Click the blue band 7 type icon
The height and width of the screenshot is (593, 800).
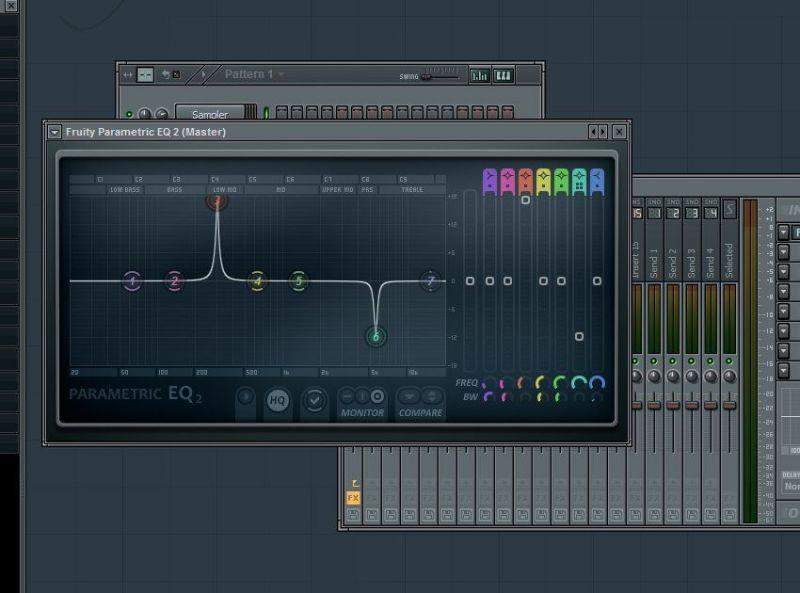(x=597, y=181)
